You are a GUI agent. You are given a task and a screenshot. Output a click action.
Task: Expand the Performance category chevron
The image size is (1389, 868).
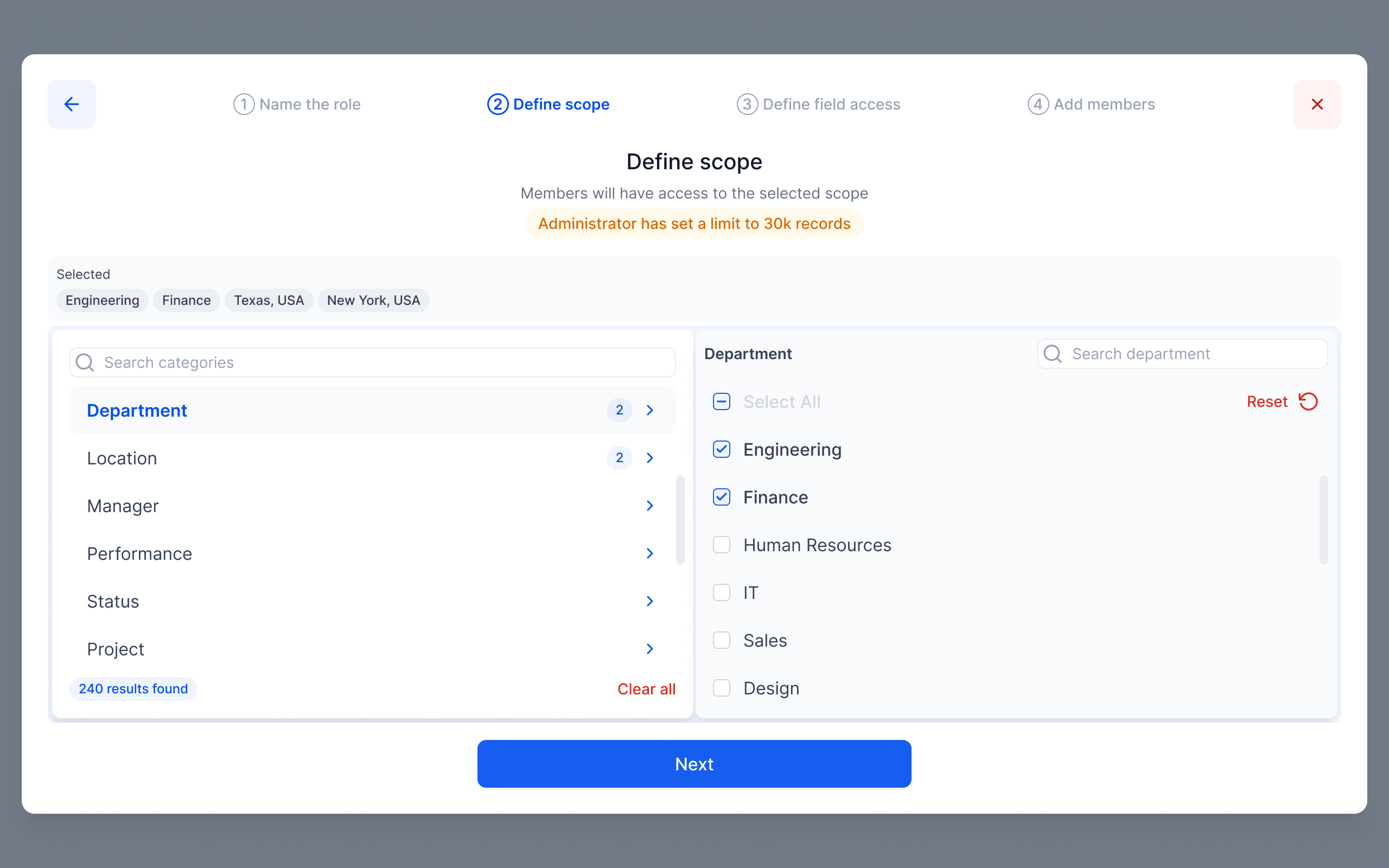[649, 553]
